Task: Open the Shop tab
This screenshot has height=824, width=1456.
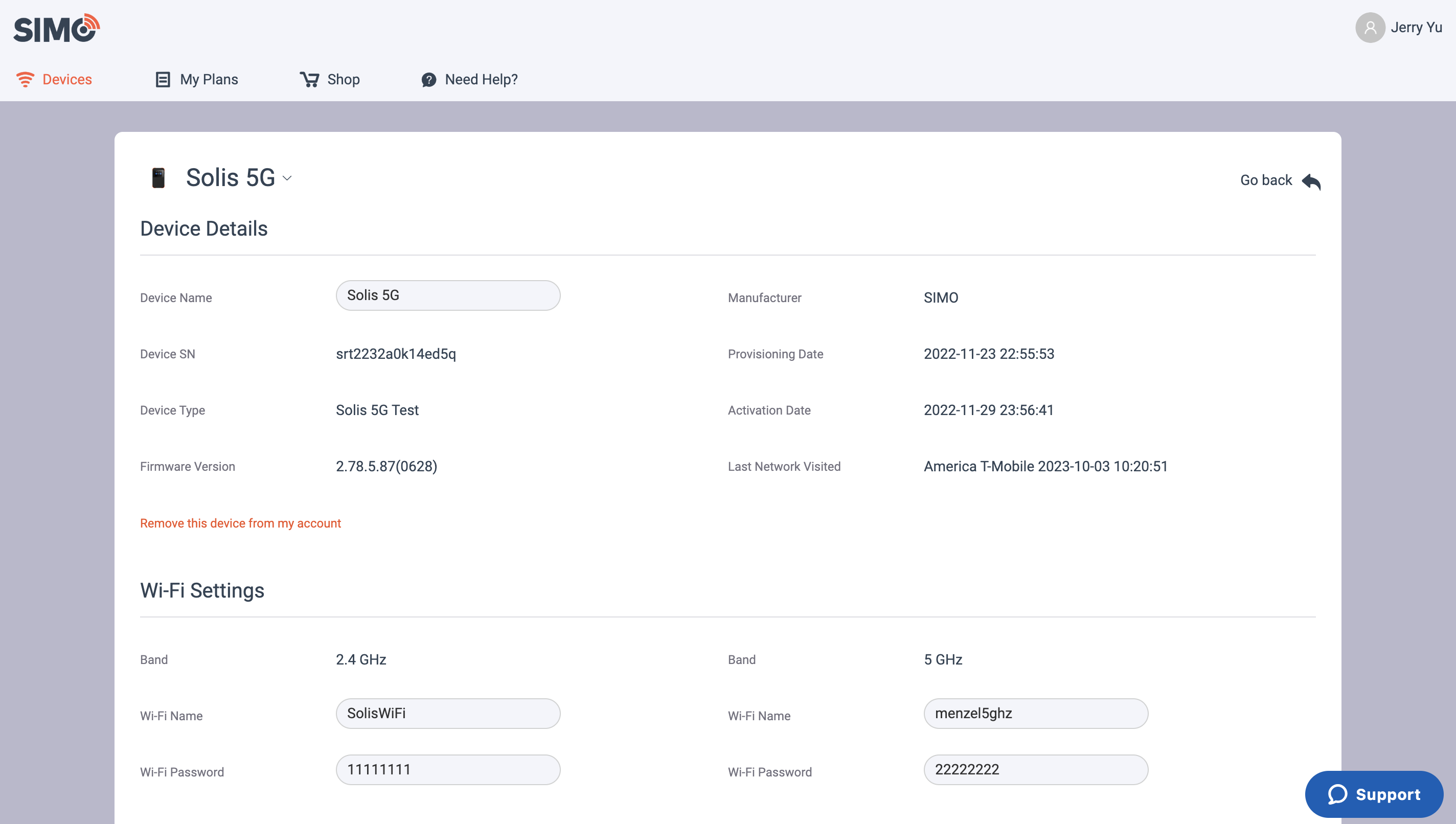Action: coord(330,79)
